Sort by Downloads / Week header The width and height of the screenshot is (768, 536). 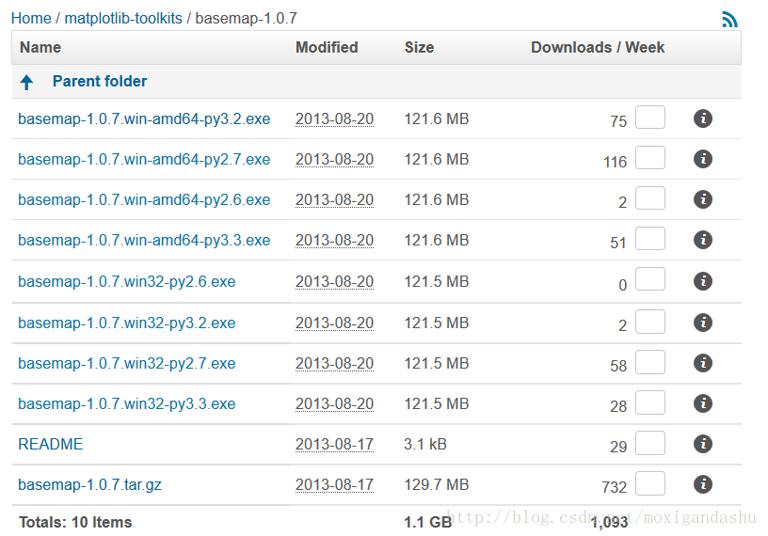pyautogui.click(x=598, y=48)
